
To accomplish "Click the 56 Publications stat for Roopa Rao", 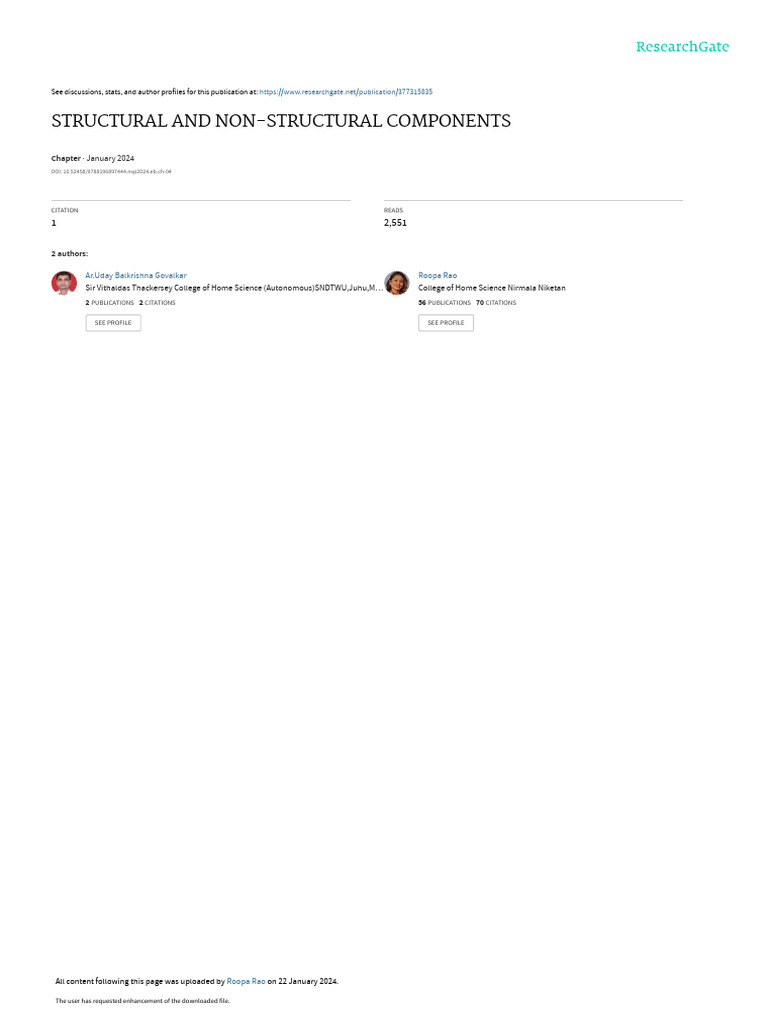I will coord(445,303).
